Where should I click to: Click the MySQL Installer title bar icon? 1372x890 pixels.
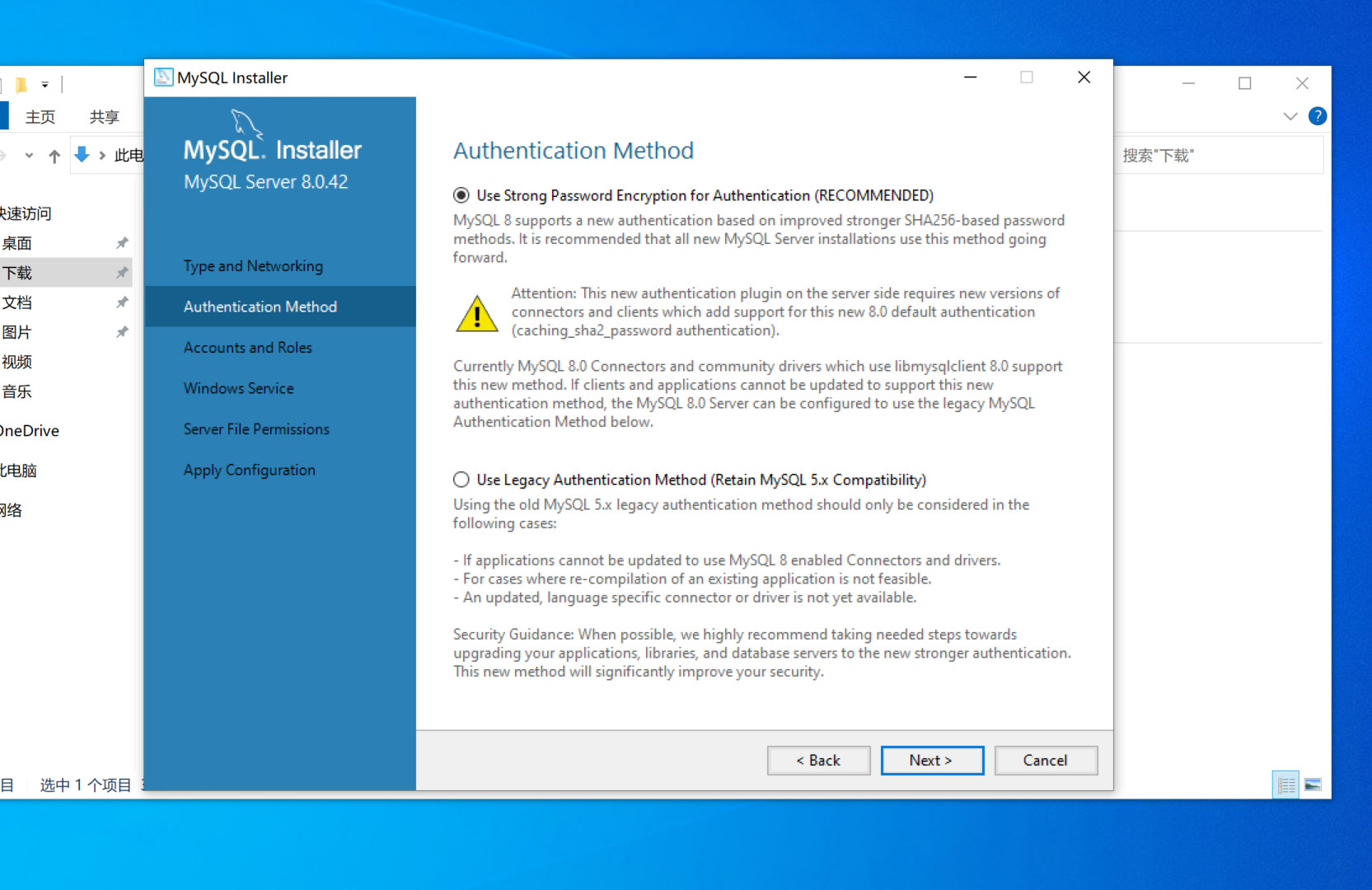[x=164, y=77]
